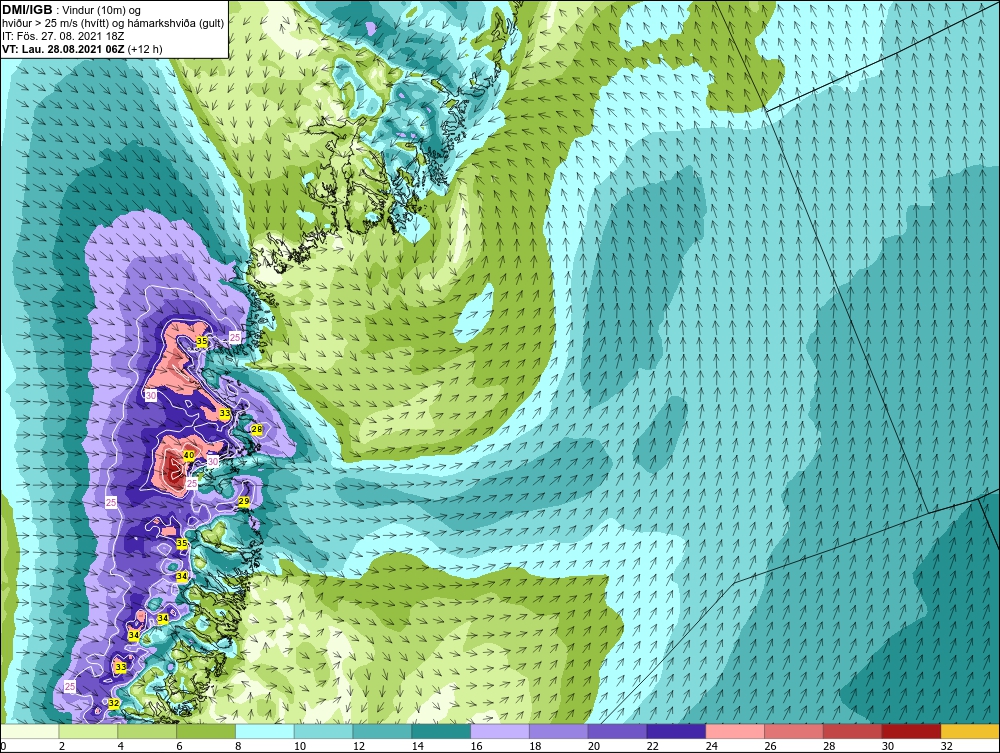
Task: Click the olive green 6–8 legend swatch
Action: tap(206, 731)
